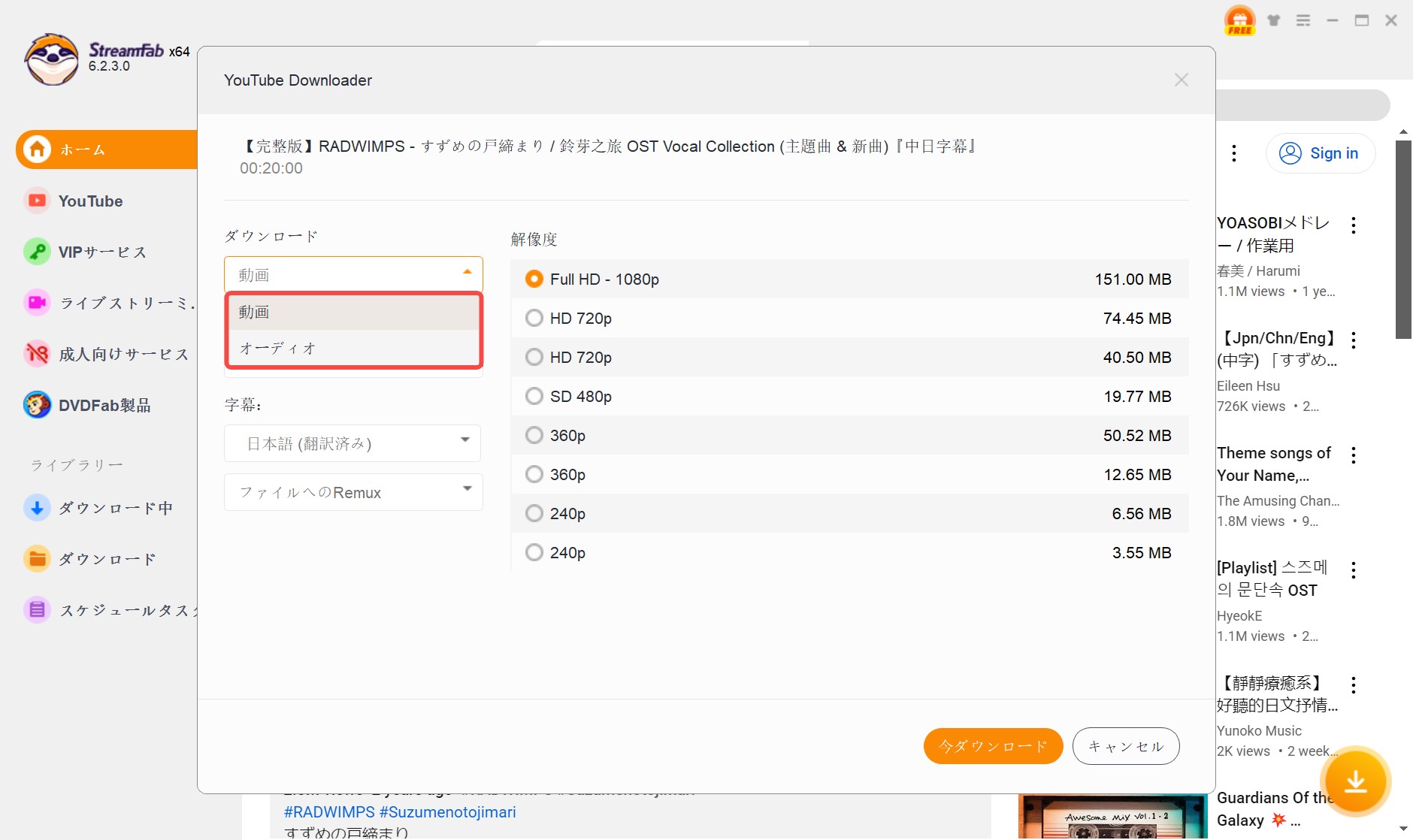Image resolution: width=1413 pixels, height=840 pixels.
Task: Select 240p 3.55 MB option
Action: point(849,552)
